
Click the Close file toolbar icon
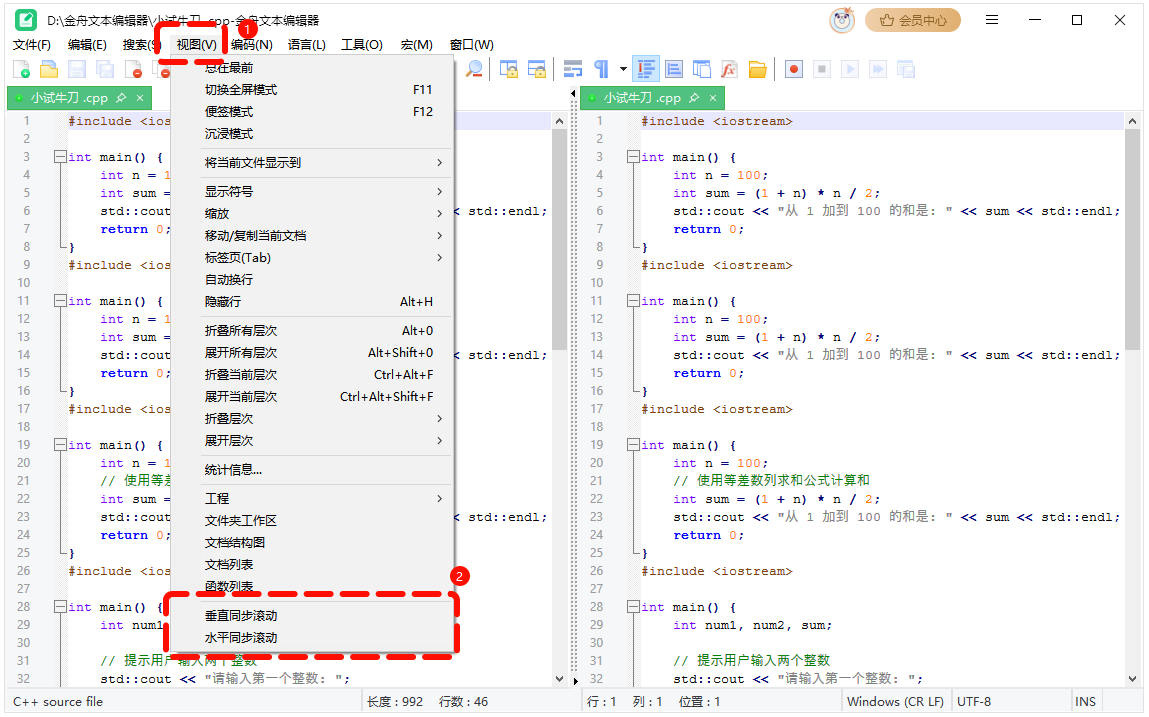(x=133, y=70)
